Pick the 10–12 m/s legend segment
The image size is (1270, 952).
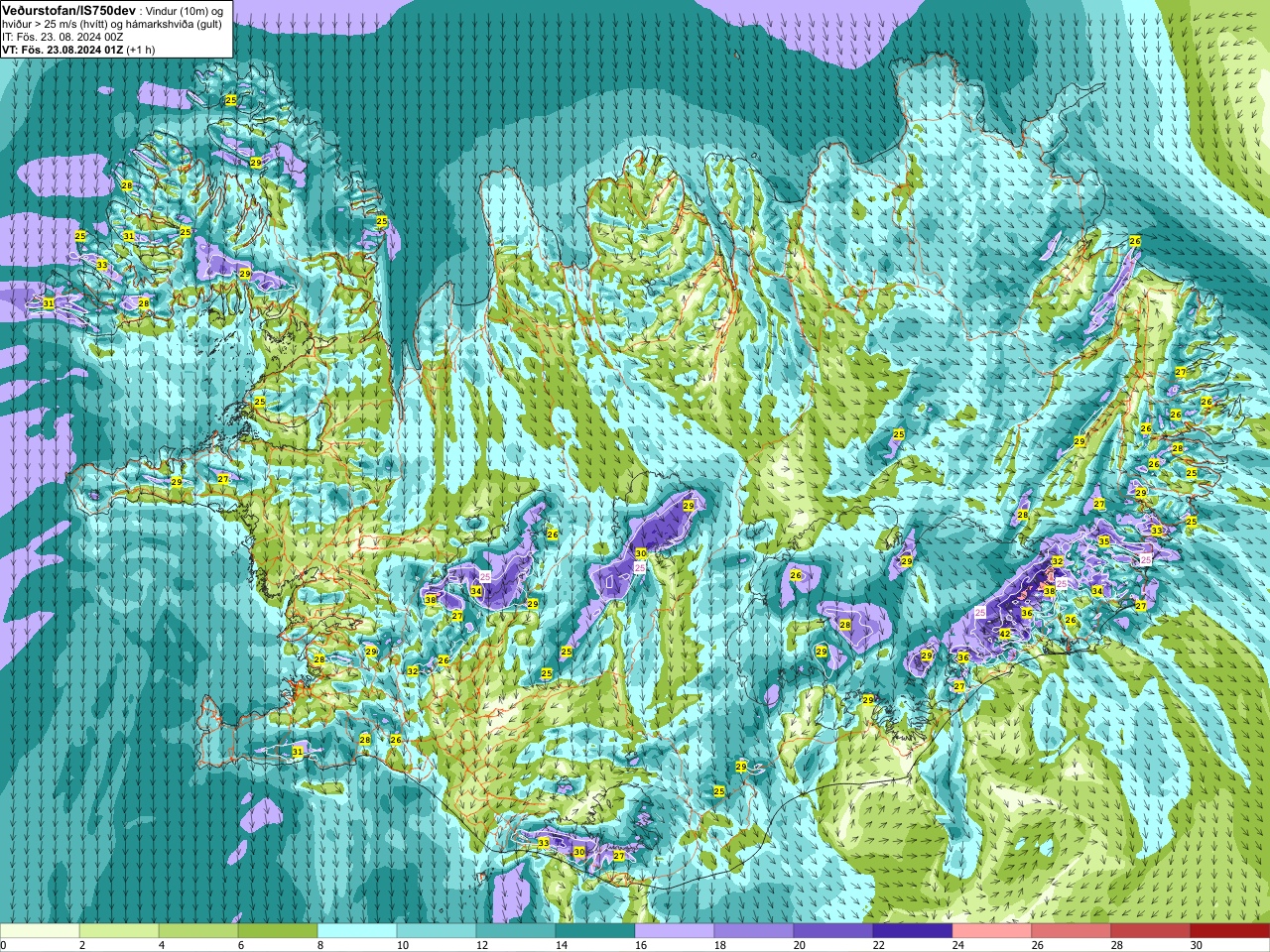(x=437, y=931)
